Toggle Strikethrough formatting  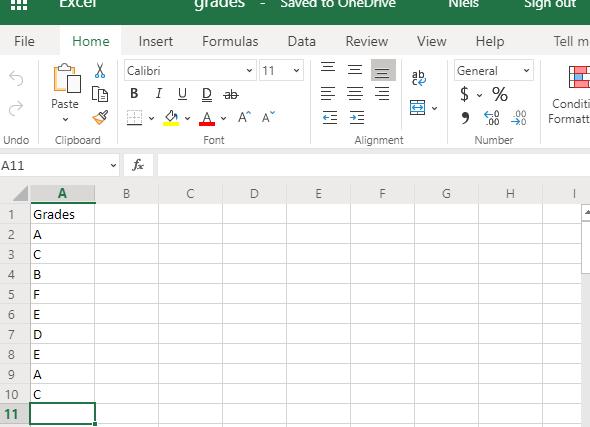[231, 94]
